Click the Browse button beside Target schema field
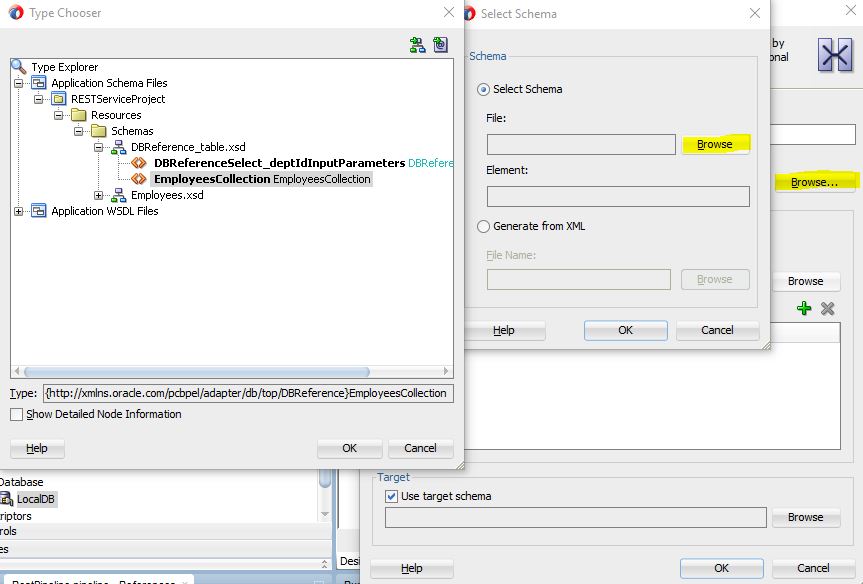Viewport: 863px width, 584px height. pyautogui.click(x=806, y=517)
